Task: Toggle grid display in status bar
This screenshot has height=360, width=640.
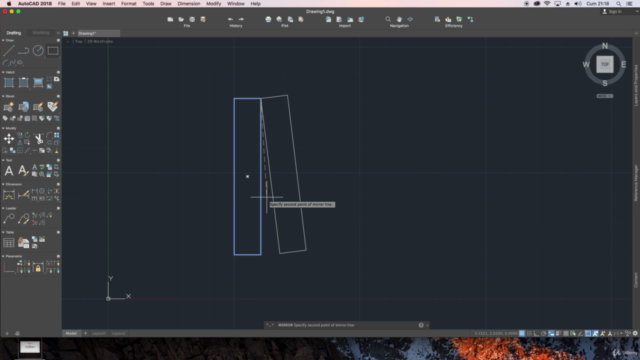Action: [x=522, y=333]
